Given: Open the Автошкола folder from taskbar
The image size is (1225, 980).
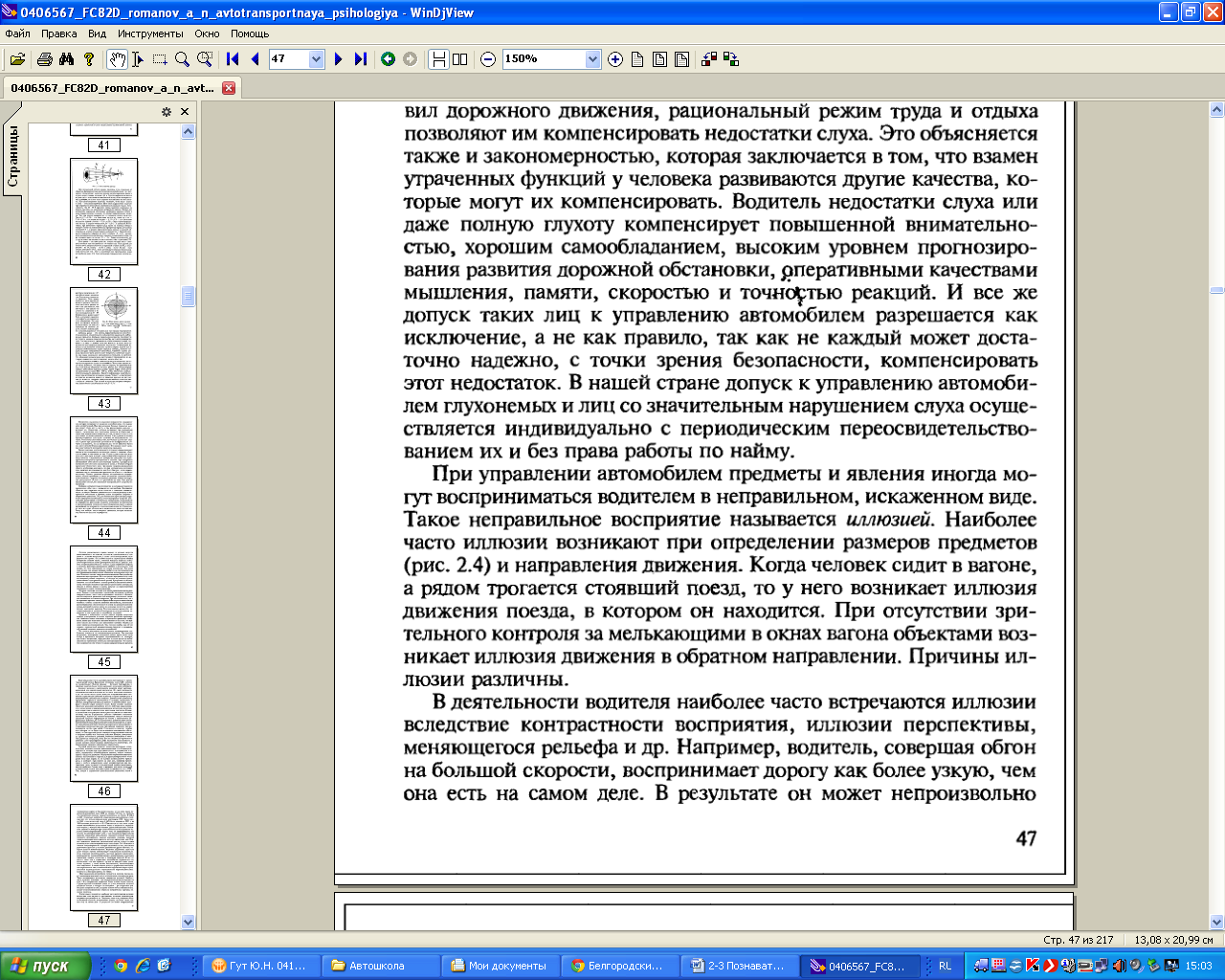Looking at the screenshot, I should tap(380, 966).
